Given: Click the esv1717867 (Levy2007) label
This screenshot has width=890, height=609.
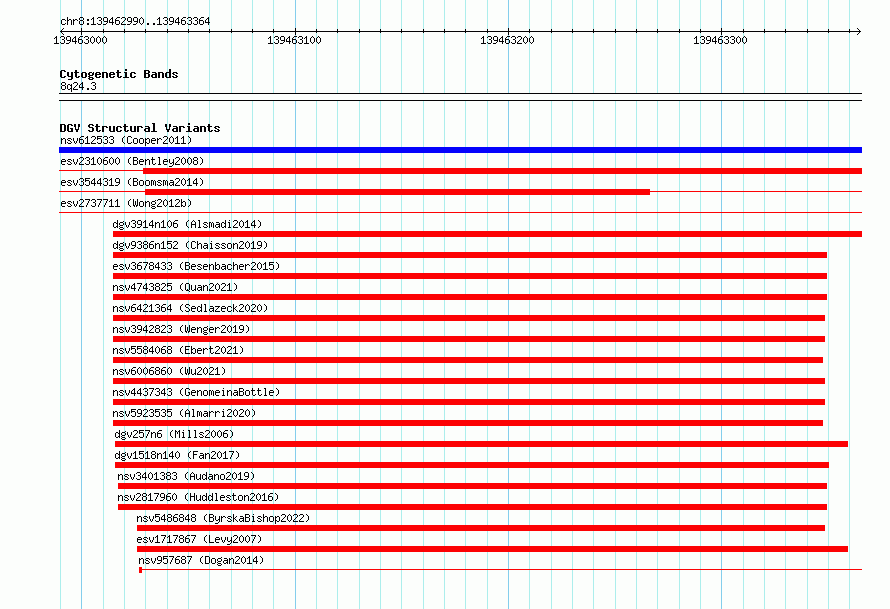Looking at the screenshot, I should (x=199, y=539).
